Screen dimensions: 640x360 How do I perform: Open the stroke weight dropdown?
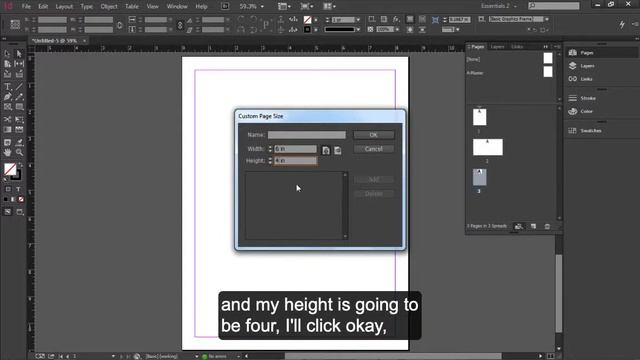[x=358, y=20]
